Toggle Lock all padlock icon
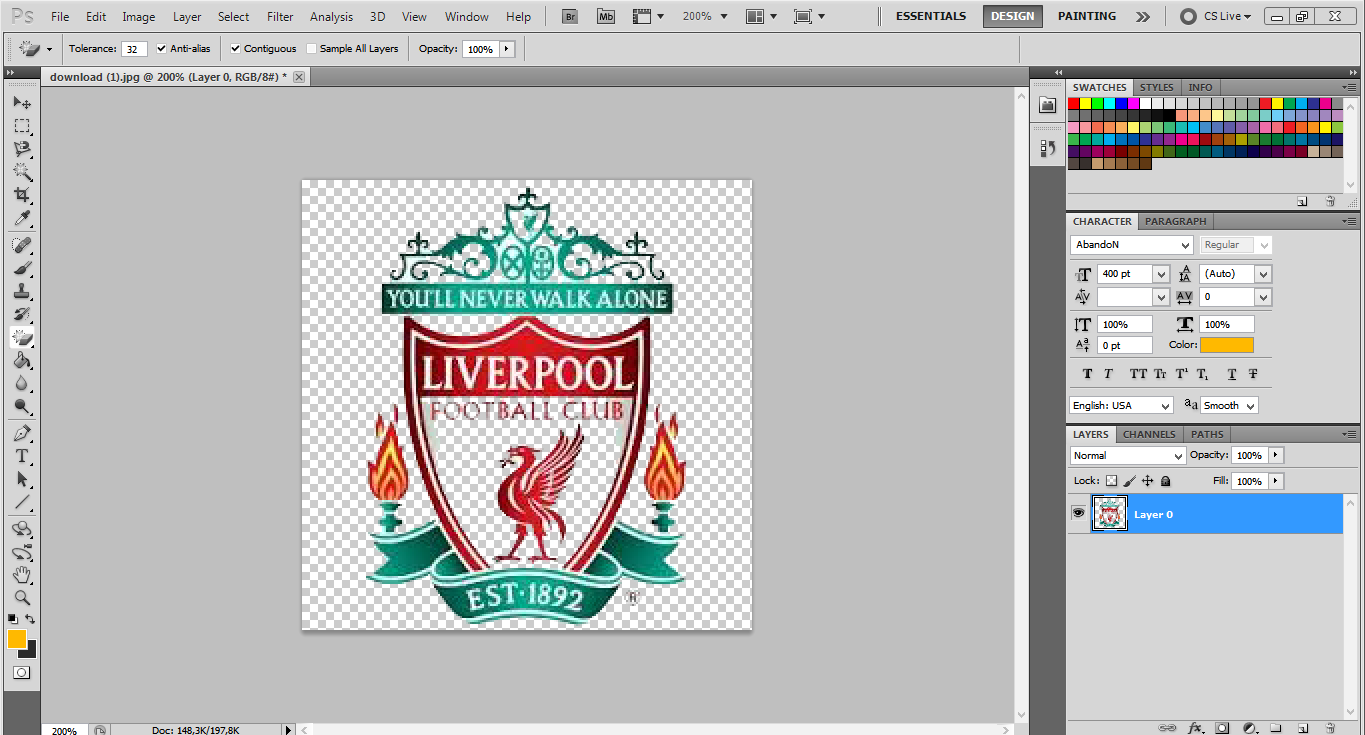Image resolution: width=1365 pixels, height=735 pixels. (x=1165, y=481)
